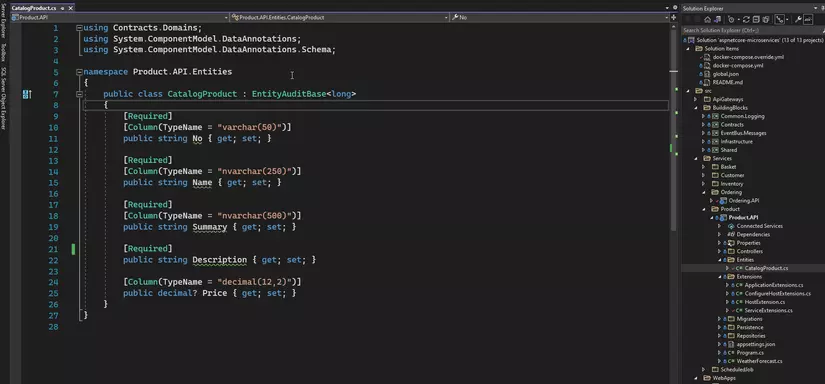
Task: Collapse the namespace block at line 5
Action: click(x=79, y=72)
